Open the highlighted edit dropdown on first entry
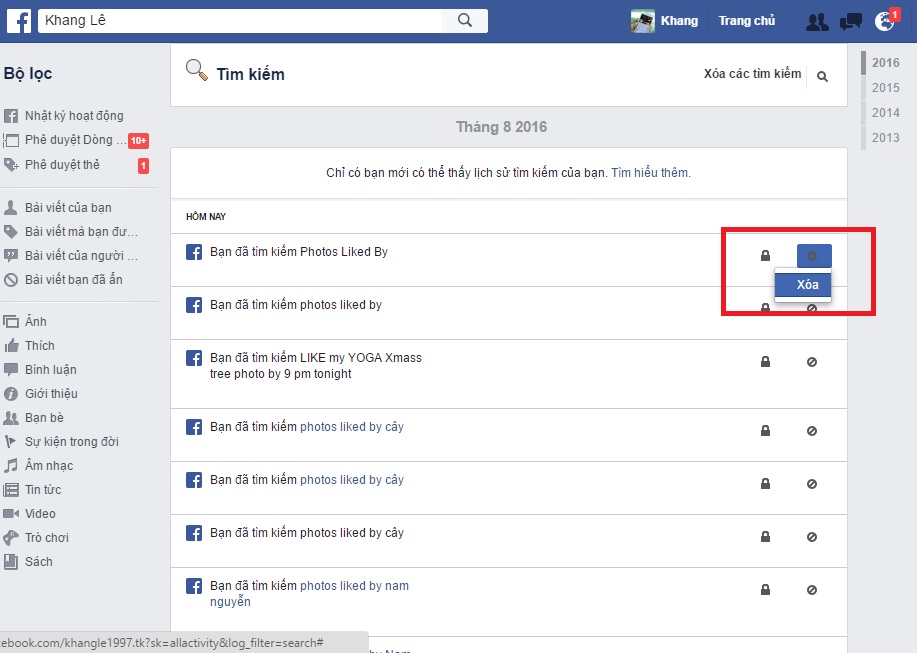This screenshot has height=653, width=917. 812,256
